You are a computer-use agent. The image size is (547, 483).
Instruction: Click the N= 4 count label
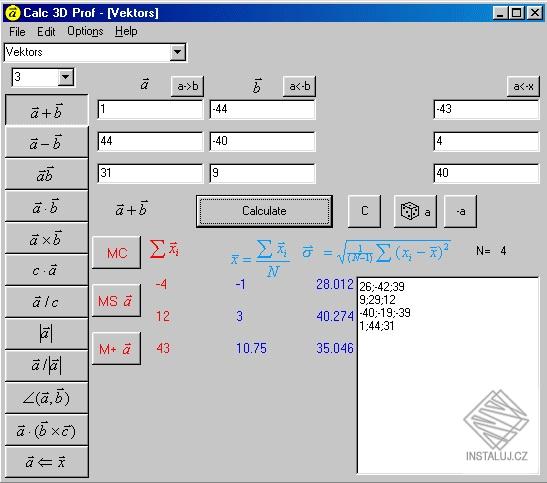click(x=491, y=250)
